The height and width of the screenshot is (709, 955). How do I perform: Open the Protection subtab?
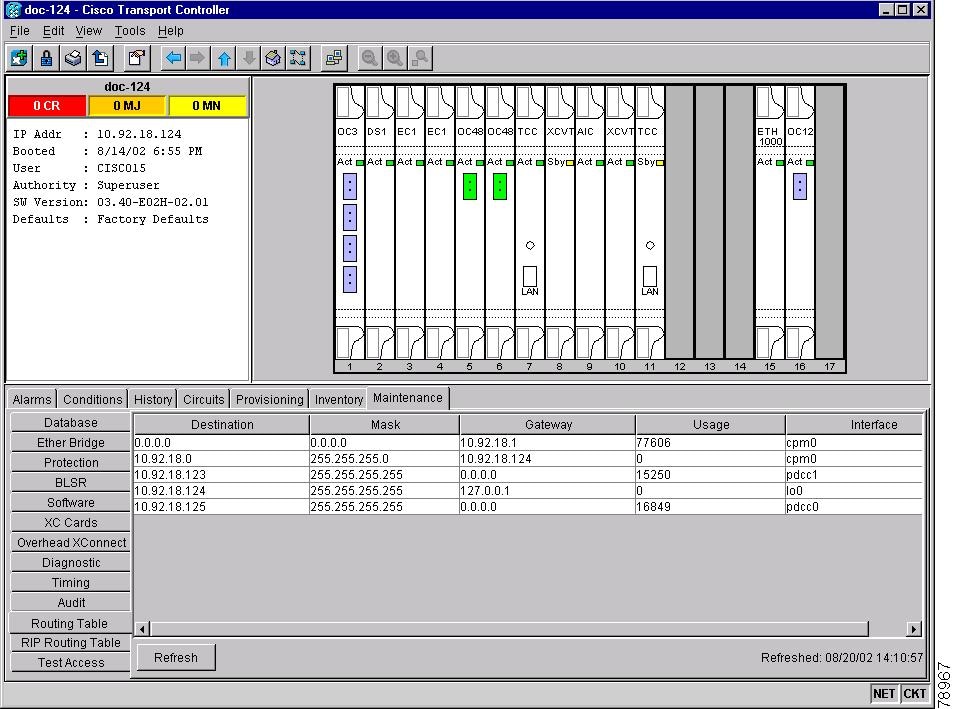[x=71, y=463]
